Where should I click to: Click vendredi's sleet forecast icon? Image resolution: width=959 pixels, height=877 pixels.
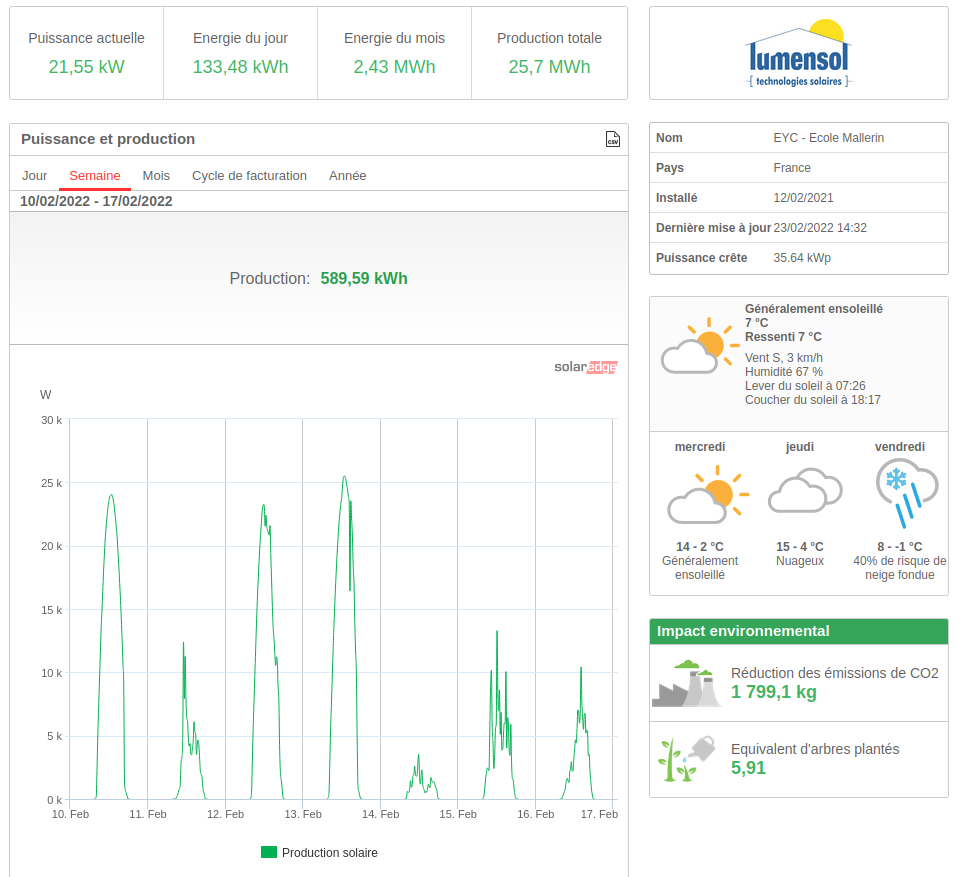tap(906, 493)
